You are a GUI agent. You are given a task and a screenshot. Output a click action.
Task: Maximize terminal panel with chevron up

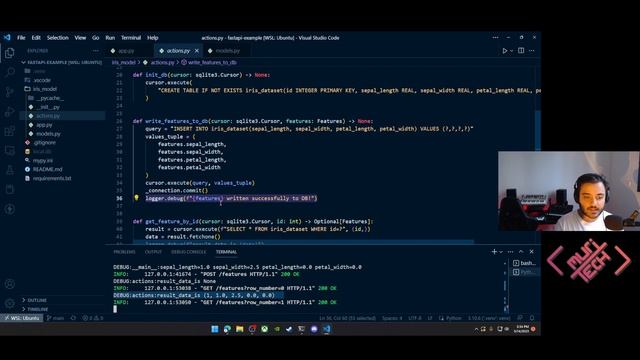[x=521, y=252]
